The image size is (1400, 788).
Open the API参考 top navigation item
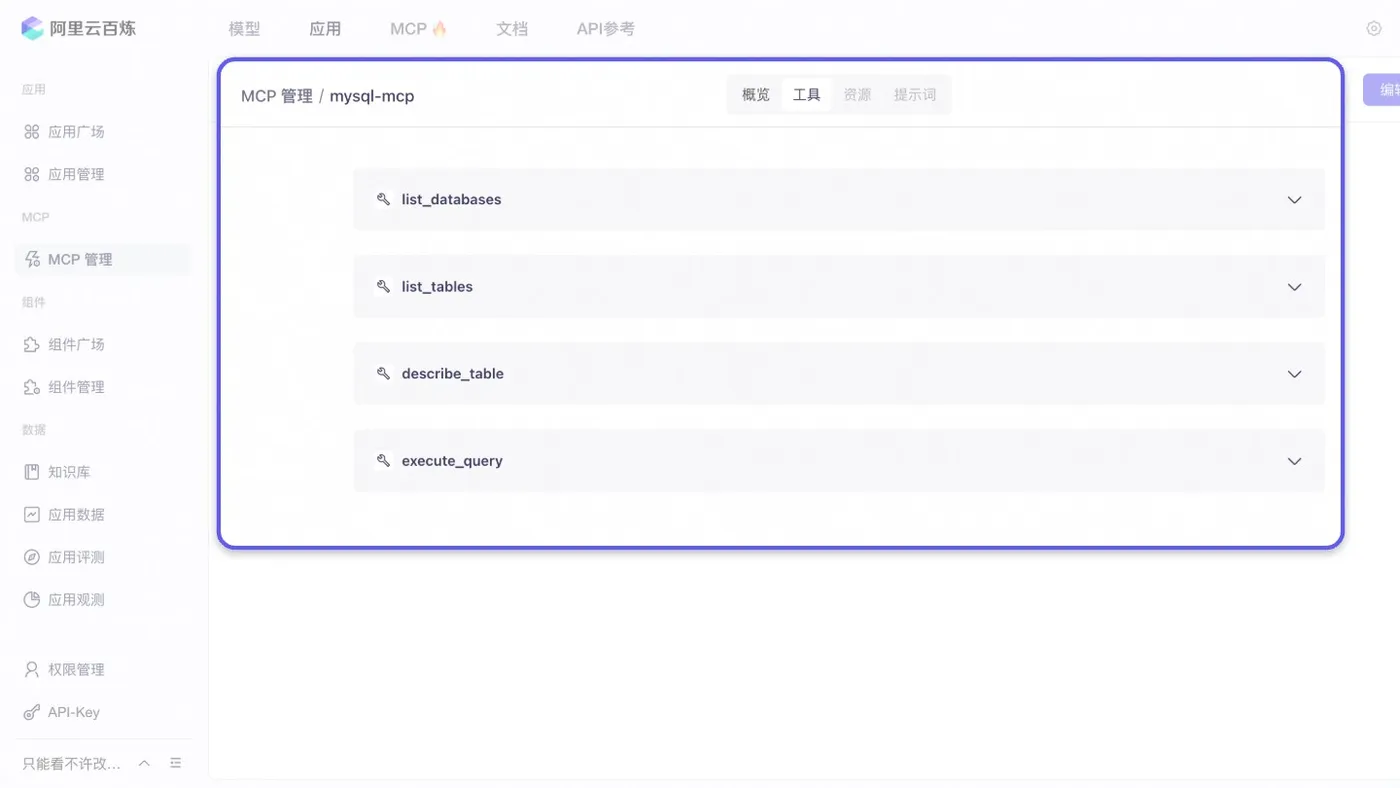[605, 29]
